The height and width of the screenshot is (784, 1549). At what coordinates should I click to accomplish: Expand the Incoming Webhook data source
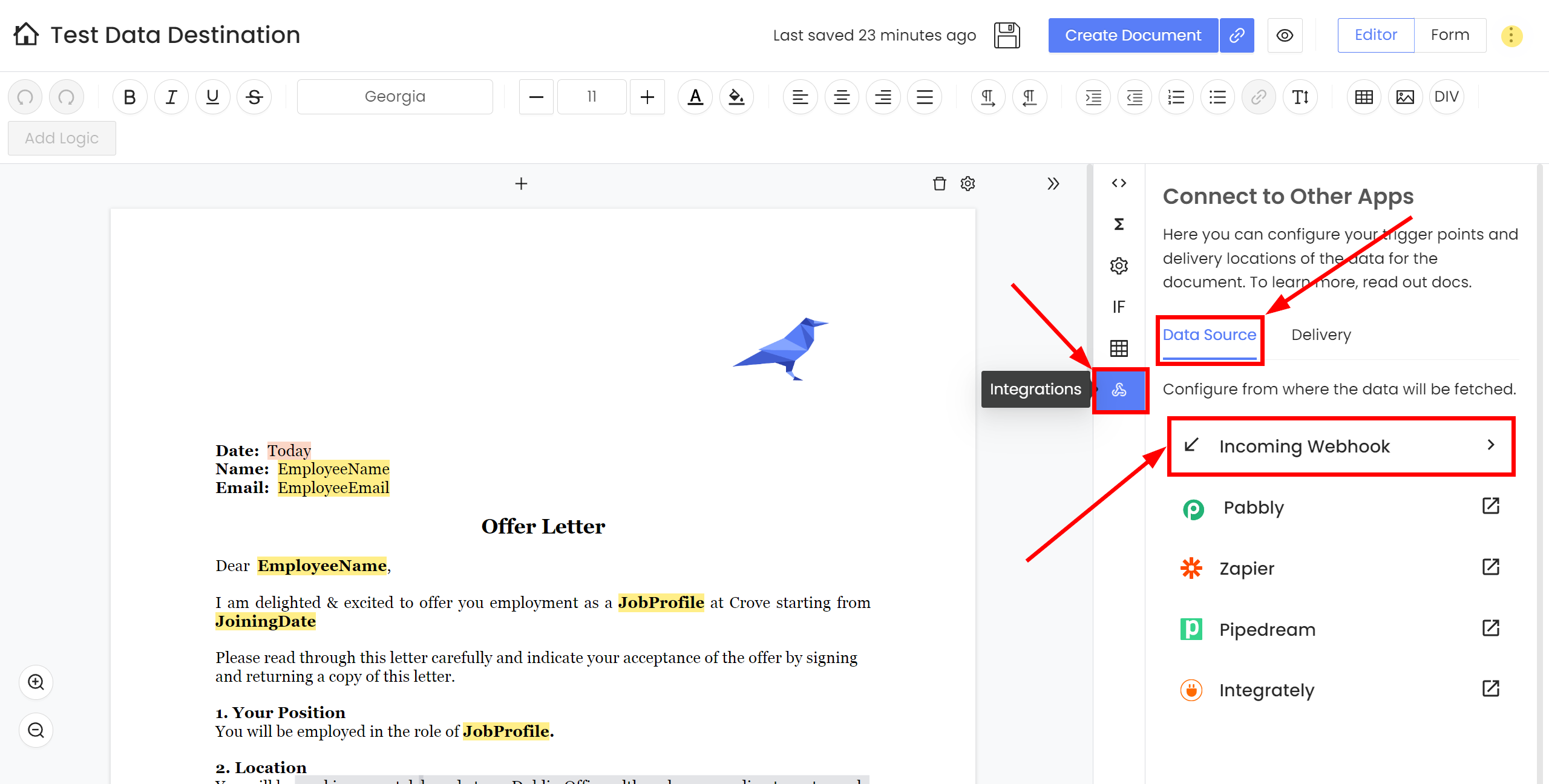[1491, 446]
